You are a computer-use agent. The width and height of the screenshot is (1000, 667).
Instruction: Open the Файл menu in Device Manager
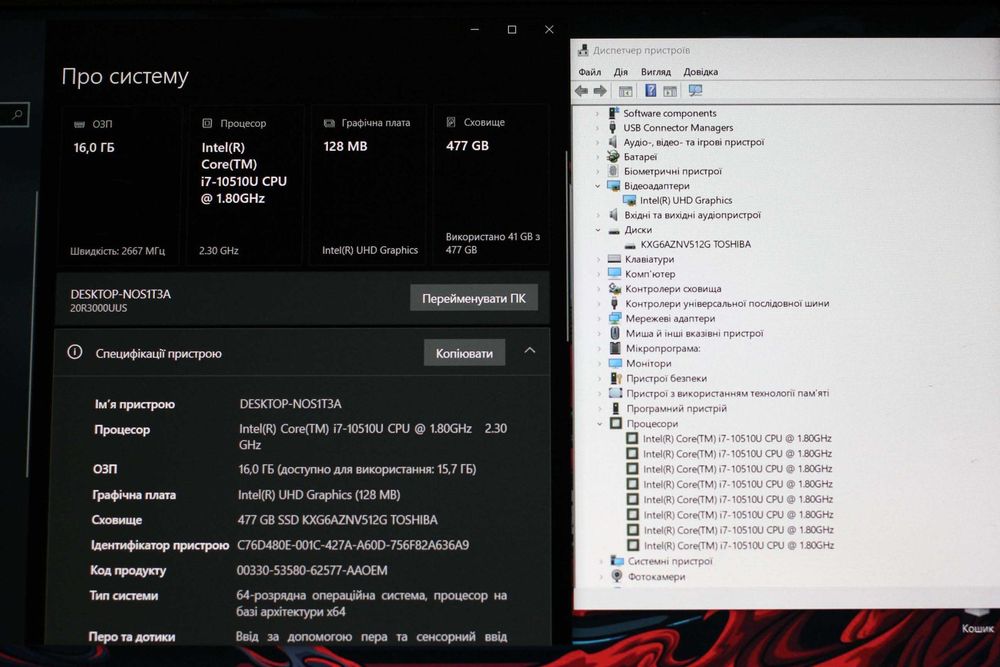pos(590,72)
